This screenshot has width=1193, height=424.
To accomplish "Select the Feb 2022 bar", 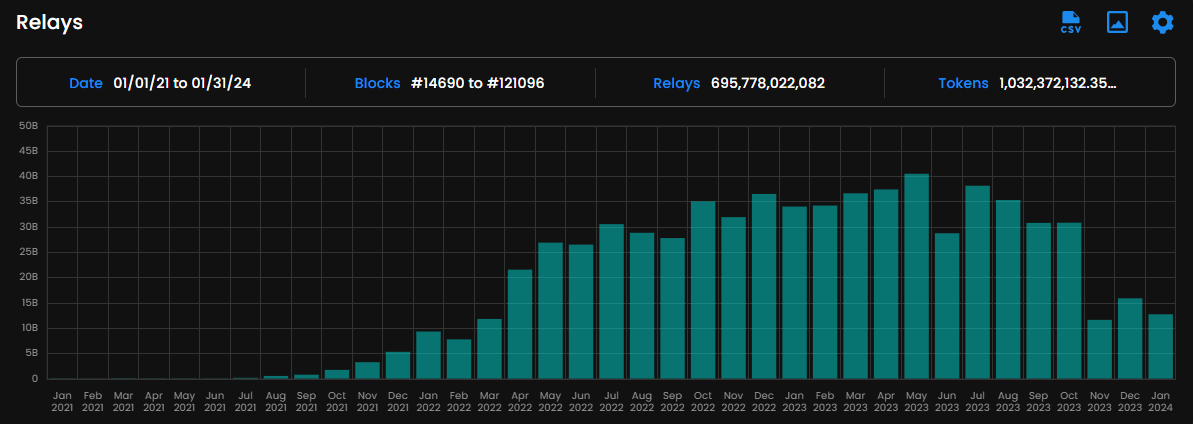I will coord(459,359).
